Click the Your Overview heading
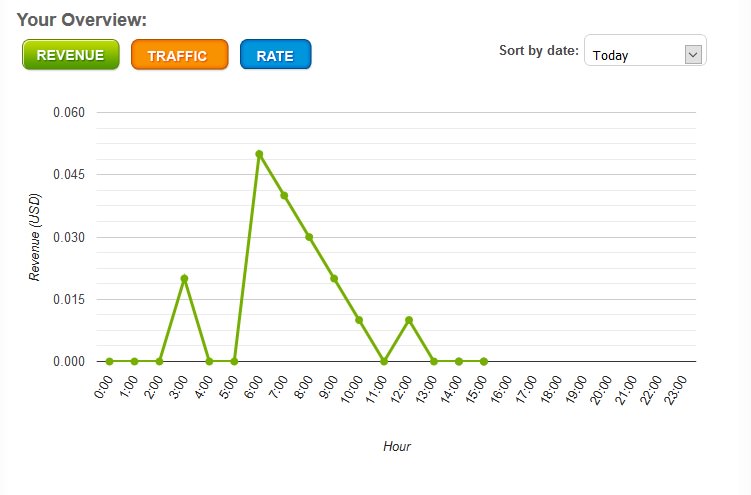This screenshot has width=751, height=495. coord(82,19)
